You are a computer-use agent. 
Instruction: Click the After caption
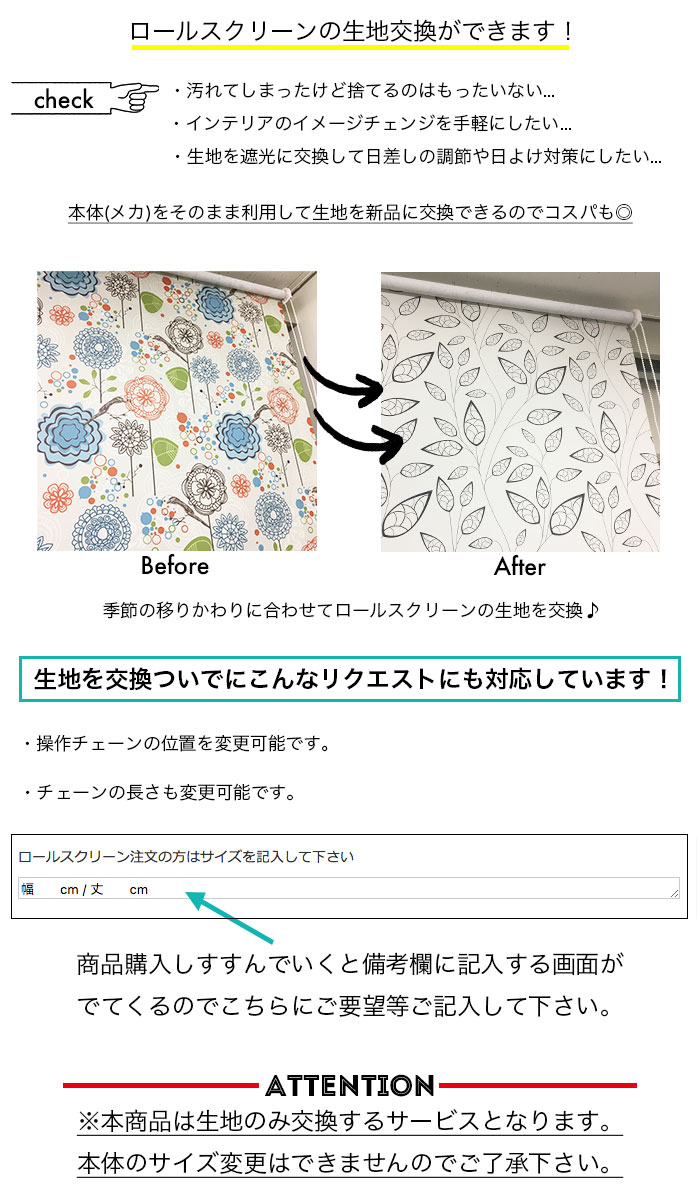coord(520,567)
